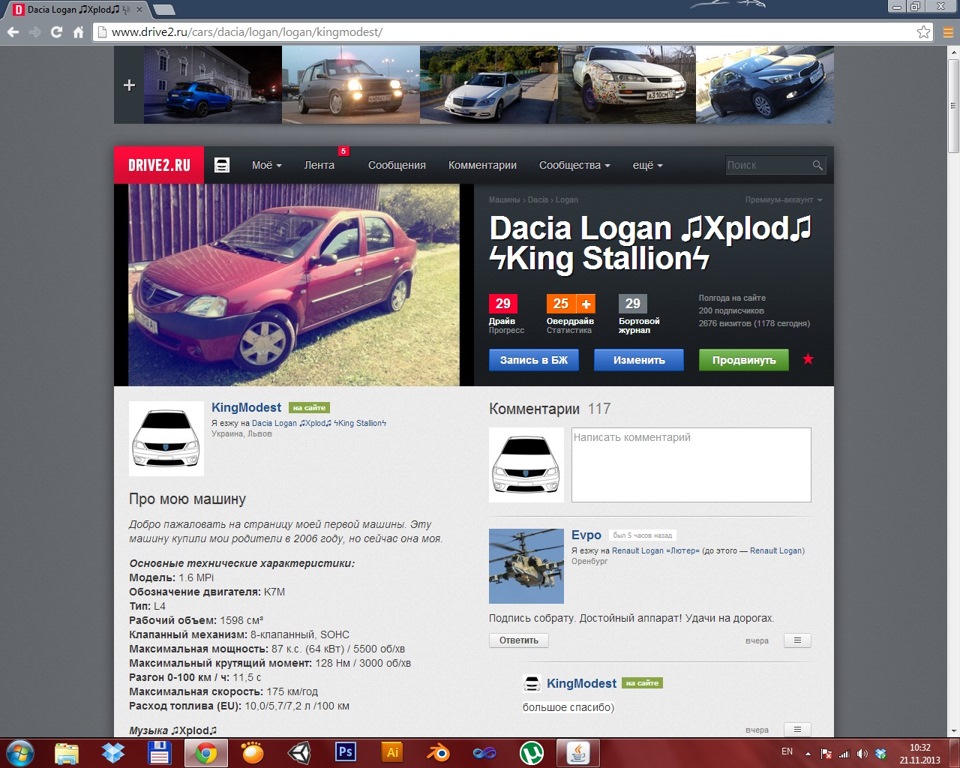Expand the Моё dropdown menu
Image resolution: width=960 pixels, height=768 pixels.
coord(267,165)
